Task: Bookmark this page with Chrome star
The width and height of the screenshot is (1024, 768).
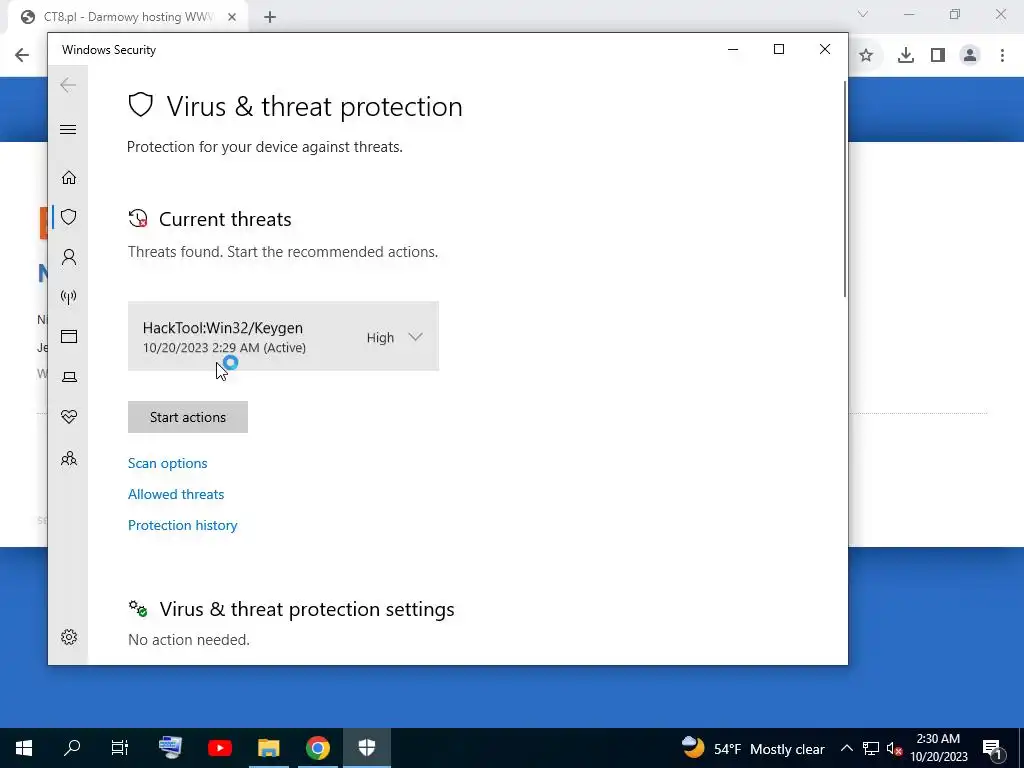Action: (866, 56)
